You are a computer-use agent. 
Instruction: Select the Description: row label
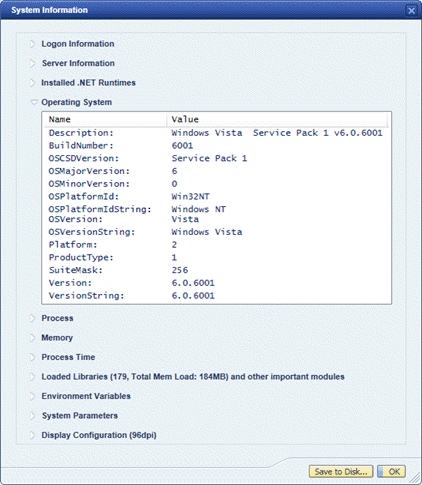[x=81, y=133]
